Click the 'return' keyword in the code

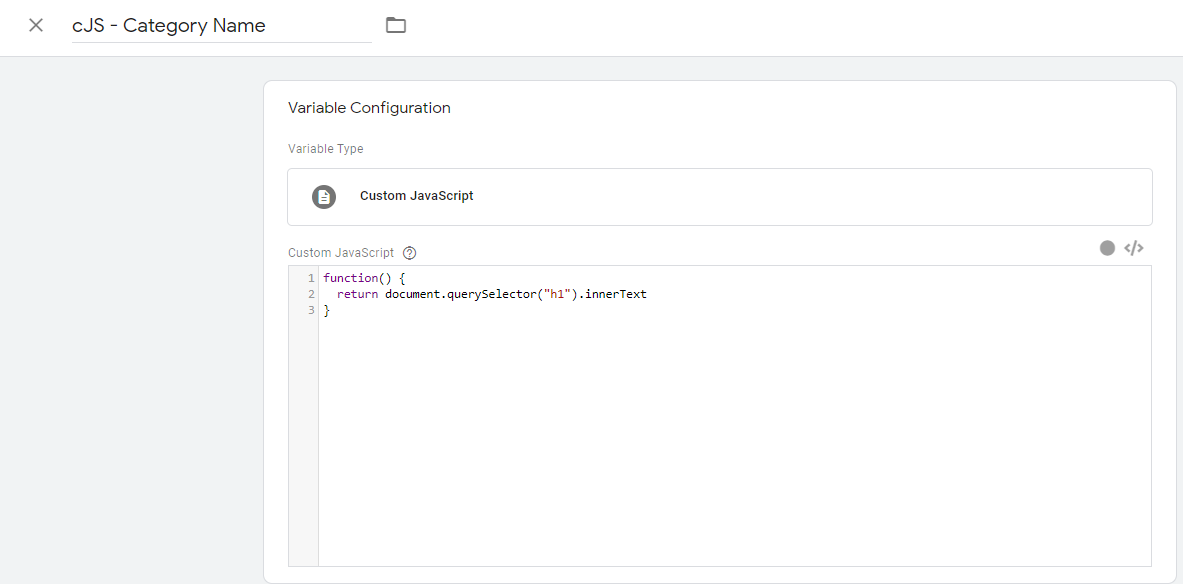(357, 294)
